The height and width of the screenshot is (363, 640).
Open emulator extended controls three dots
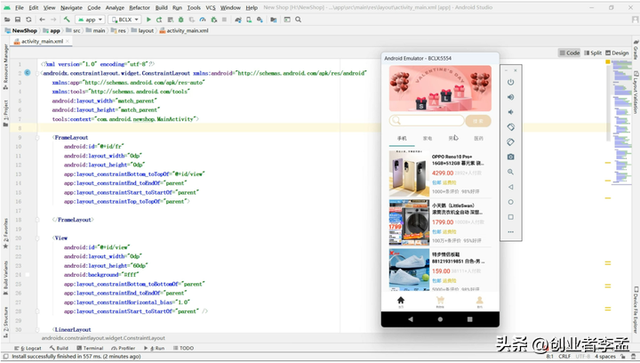click(x=511, y=232)
